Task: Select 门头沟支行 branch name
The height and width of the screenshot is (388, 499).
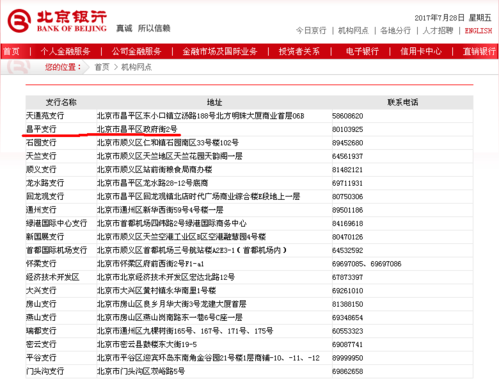Action: click(x=45, y=371)
